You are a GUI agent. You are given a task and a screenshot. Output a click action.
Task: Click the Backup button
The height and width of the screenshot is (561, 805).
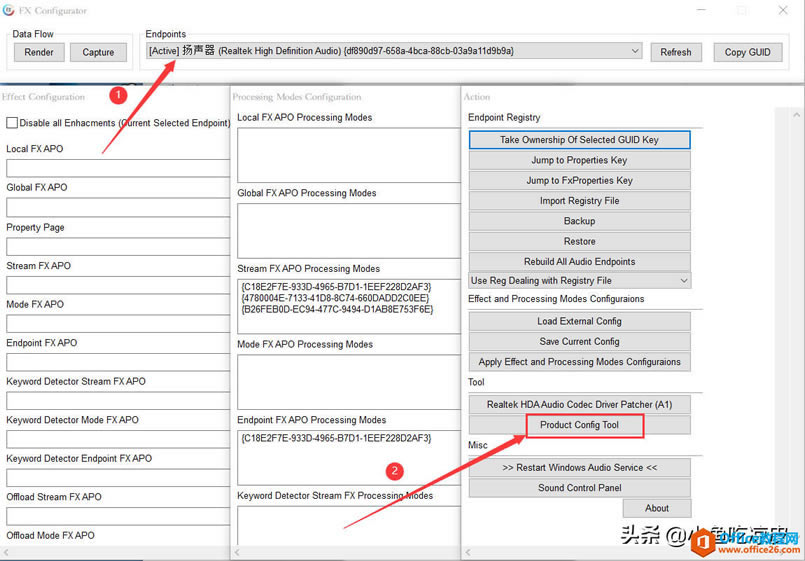coord(579,221)
